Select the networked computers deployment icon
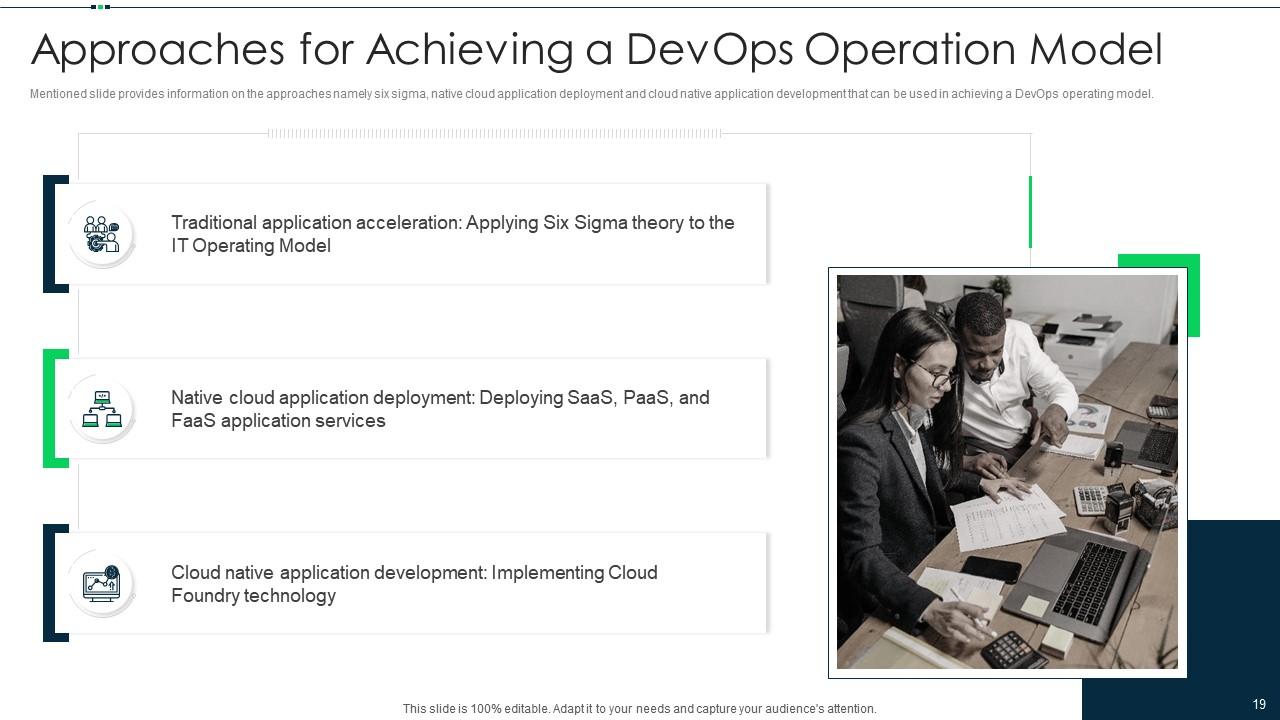The height and width of the screenshot is (720, 1280). point(101,408)
